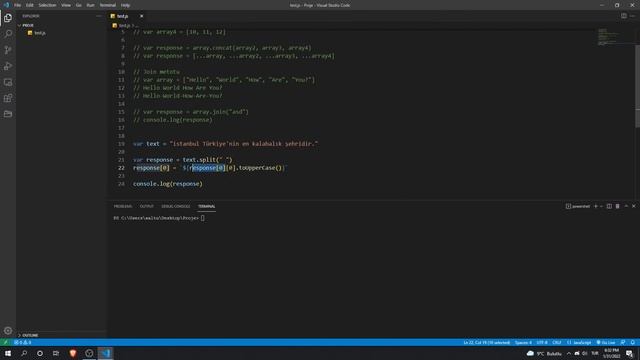Switch to the Debug Console tab
This screenshot has height=360, width=640.
click(x=176, y=206)
